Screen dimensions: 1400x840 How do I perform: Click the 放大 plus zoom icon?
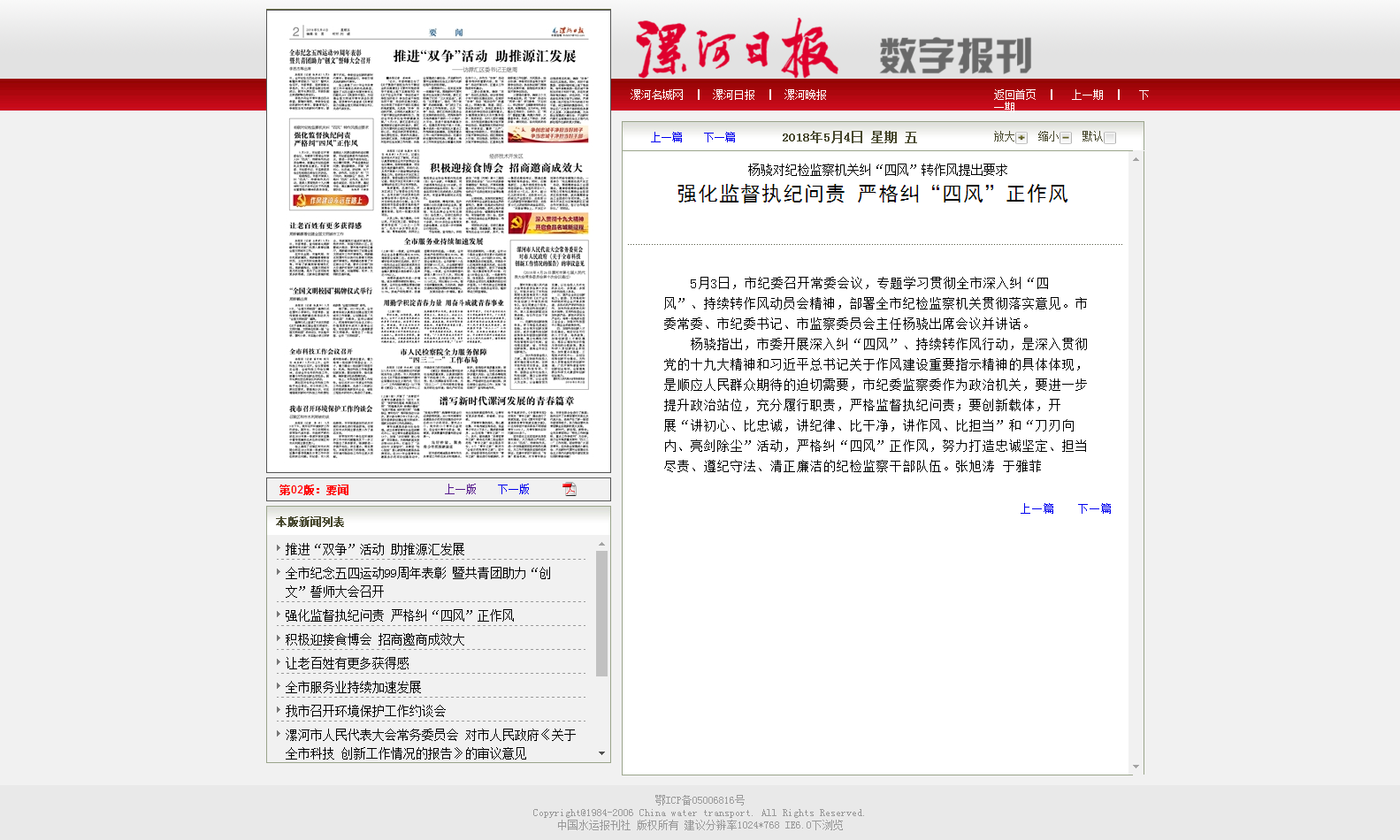click(1021, 137)
